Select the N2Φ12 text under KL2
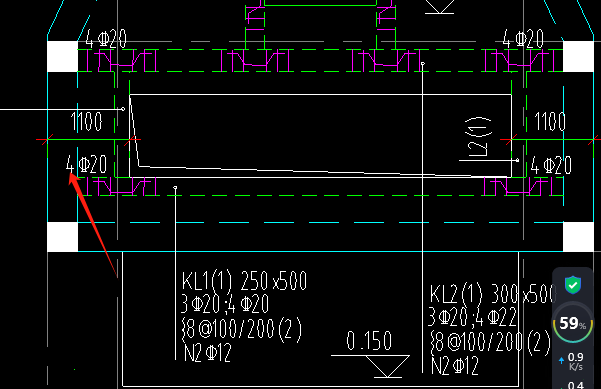 (x=455, y=366)
